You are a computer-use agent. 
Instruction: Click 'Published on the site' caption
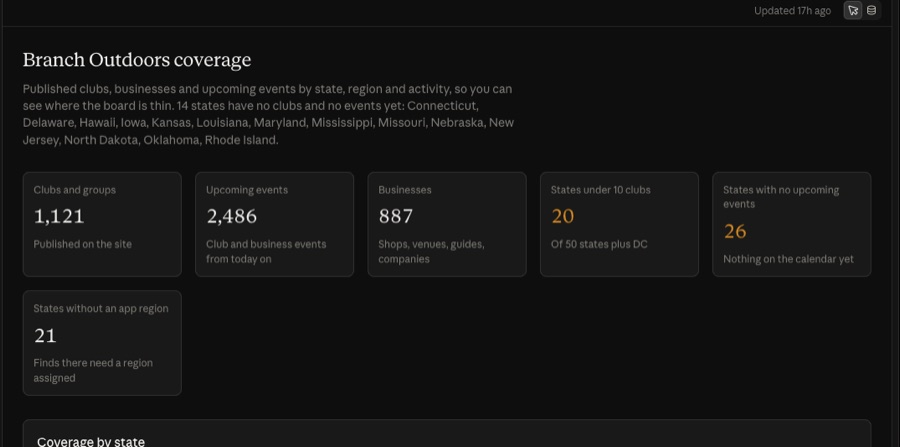(x=83, y=244)
